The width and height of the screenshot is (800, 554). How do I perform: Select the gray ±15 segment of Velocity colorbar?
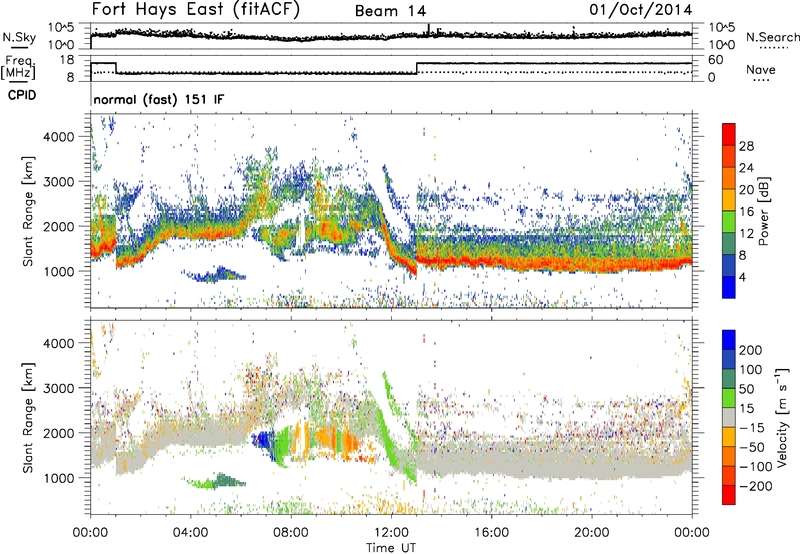point(729,417)
